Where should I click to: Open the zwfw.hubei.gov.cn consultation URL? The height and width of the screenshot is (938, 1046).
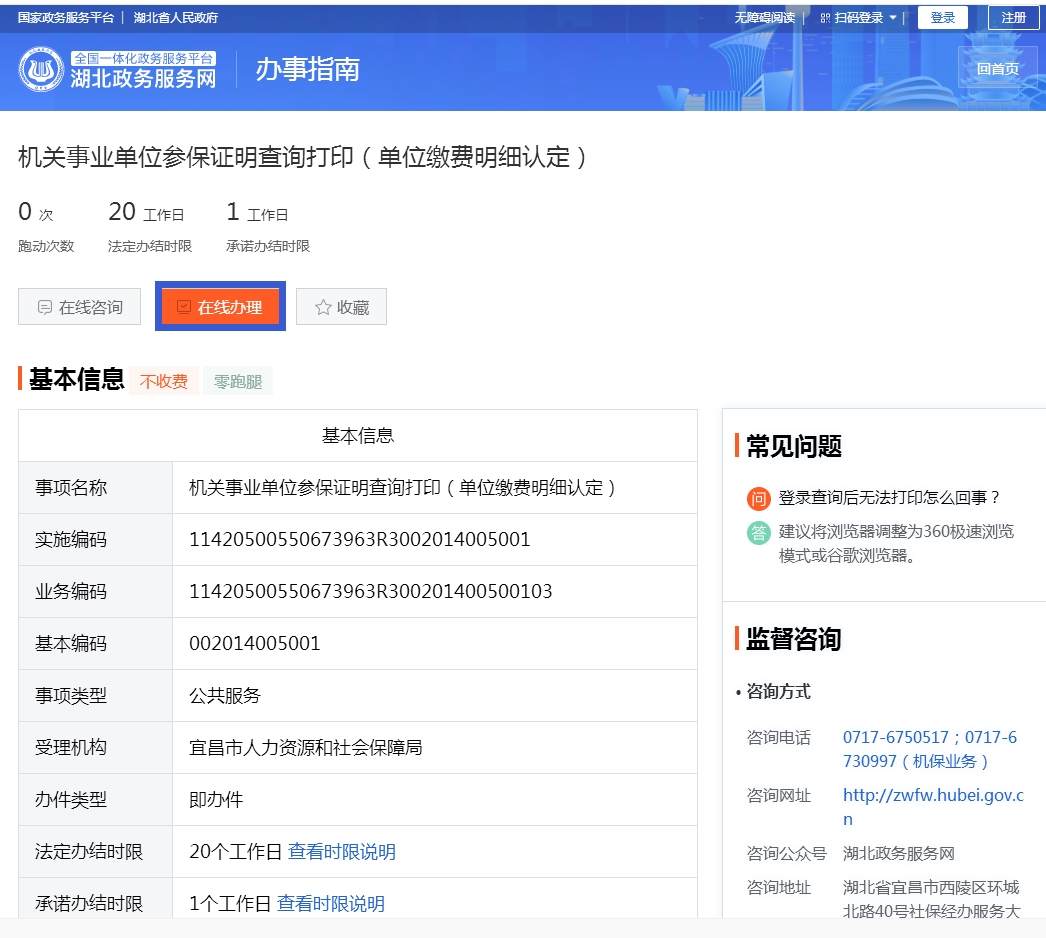(x=932, y=796)
